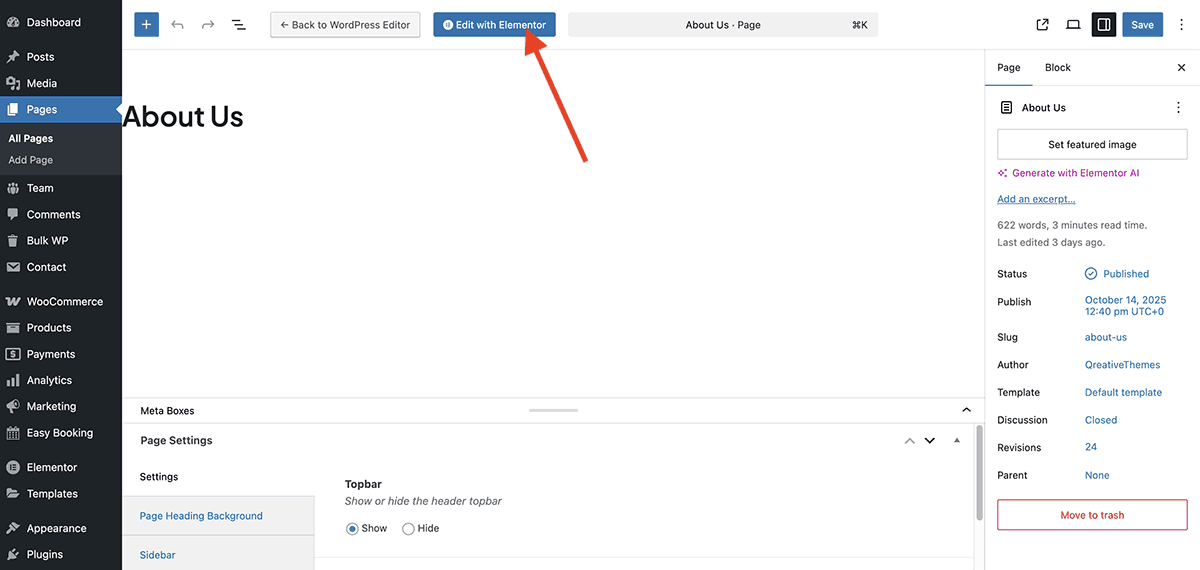The image size is (1200, 570).
Task: Click the block inserter plus icon
Action: point(146,25)
